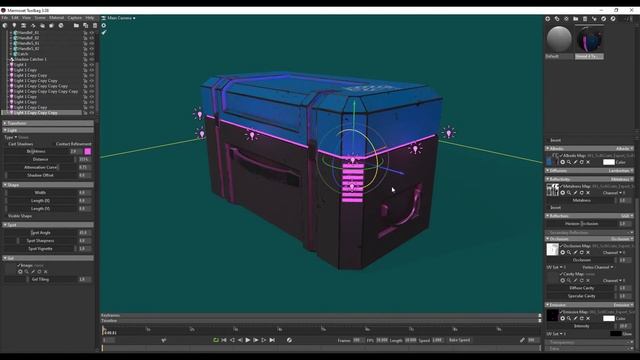
Task: Click the new folder icon in scene toolbar
Action: 76,26
